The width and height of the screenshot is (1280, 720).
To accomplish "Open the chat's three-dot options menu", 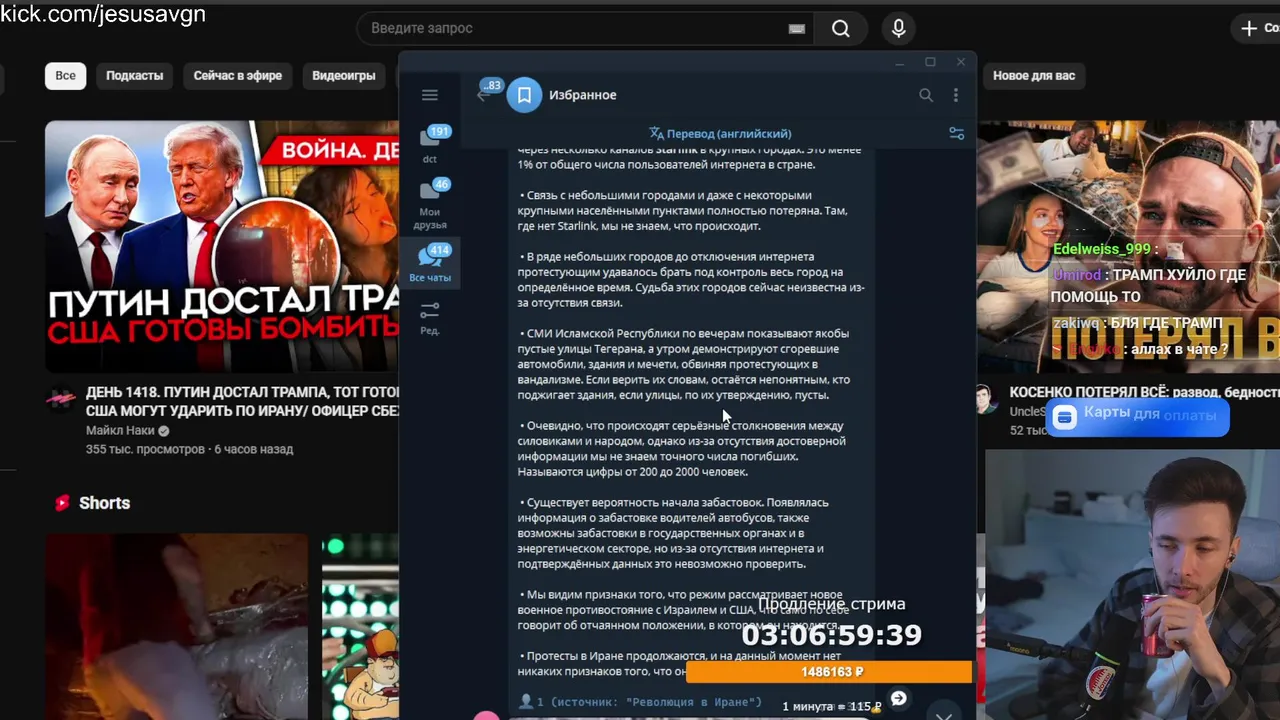I will click(956, 95).
